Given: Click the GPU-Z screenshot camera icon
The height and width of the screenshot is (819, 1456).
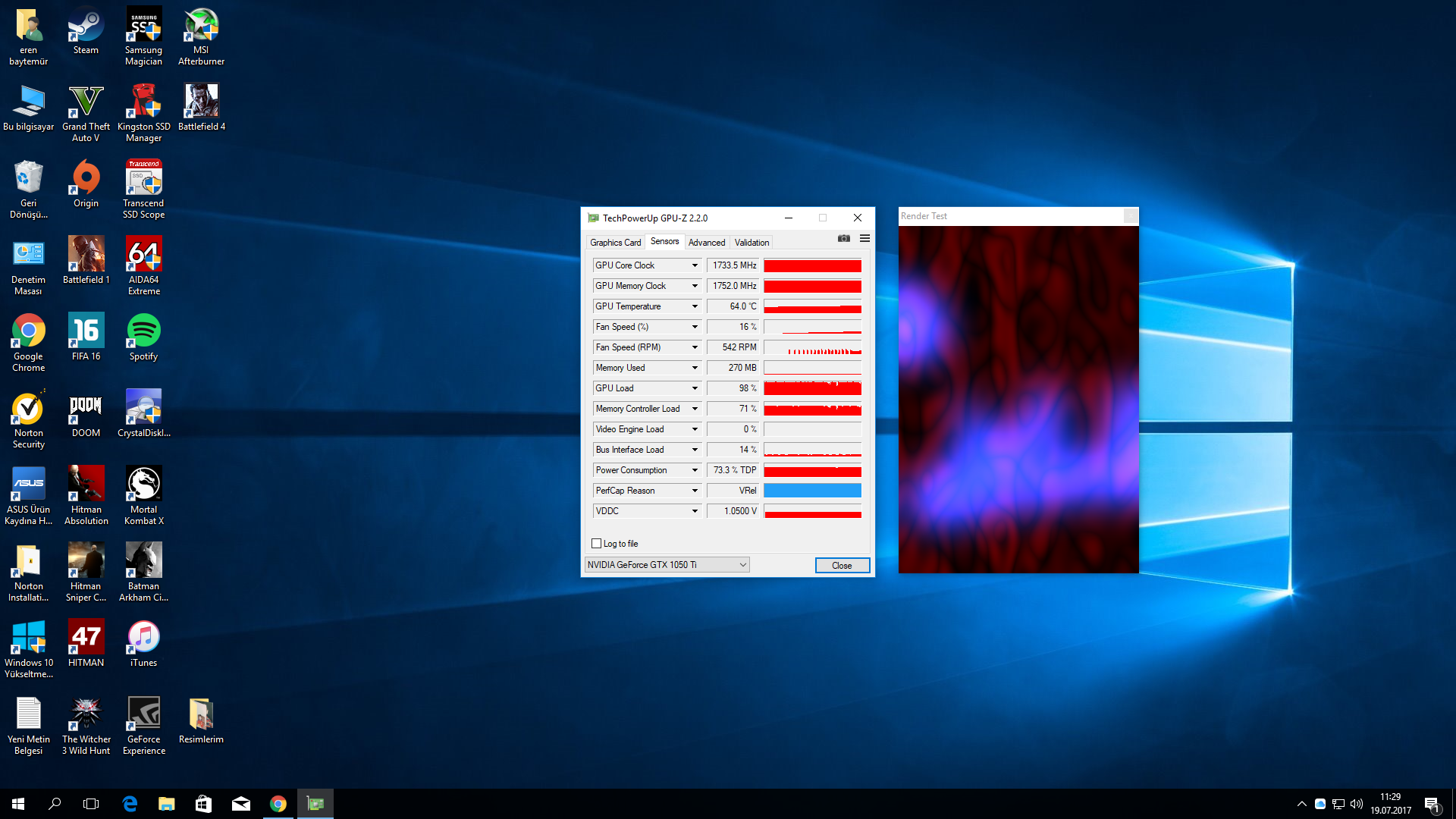Looking at the screenshot, I should click(843, 238).
